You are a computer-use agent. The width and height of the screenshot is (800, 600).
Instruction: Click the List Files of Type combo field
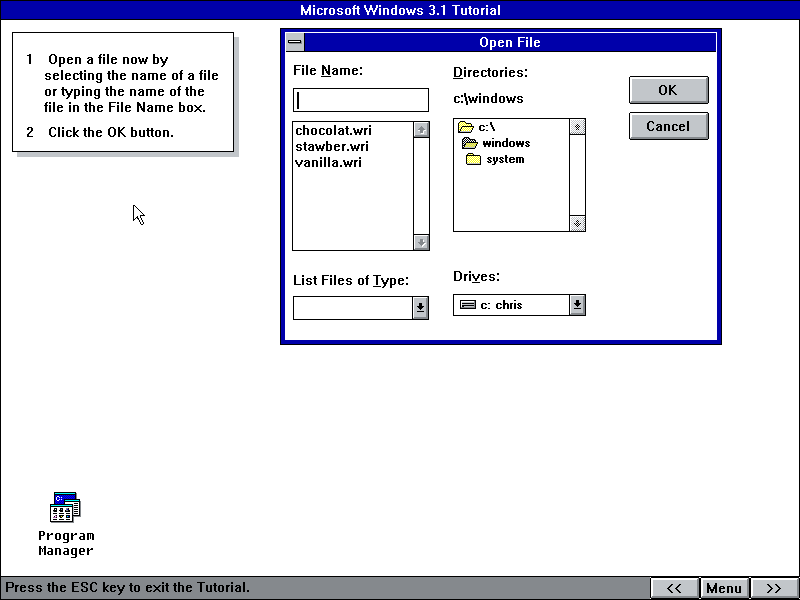click(353, 308)
